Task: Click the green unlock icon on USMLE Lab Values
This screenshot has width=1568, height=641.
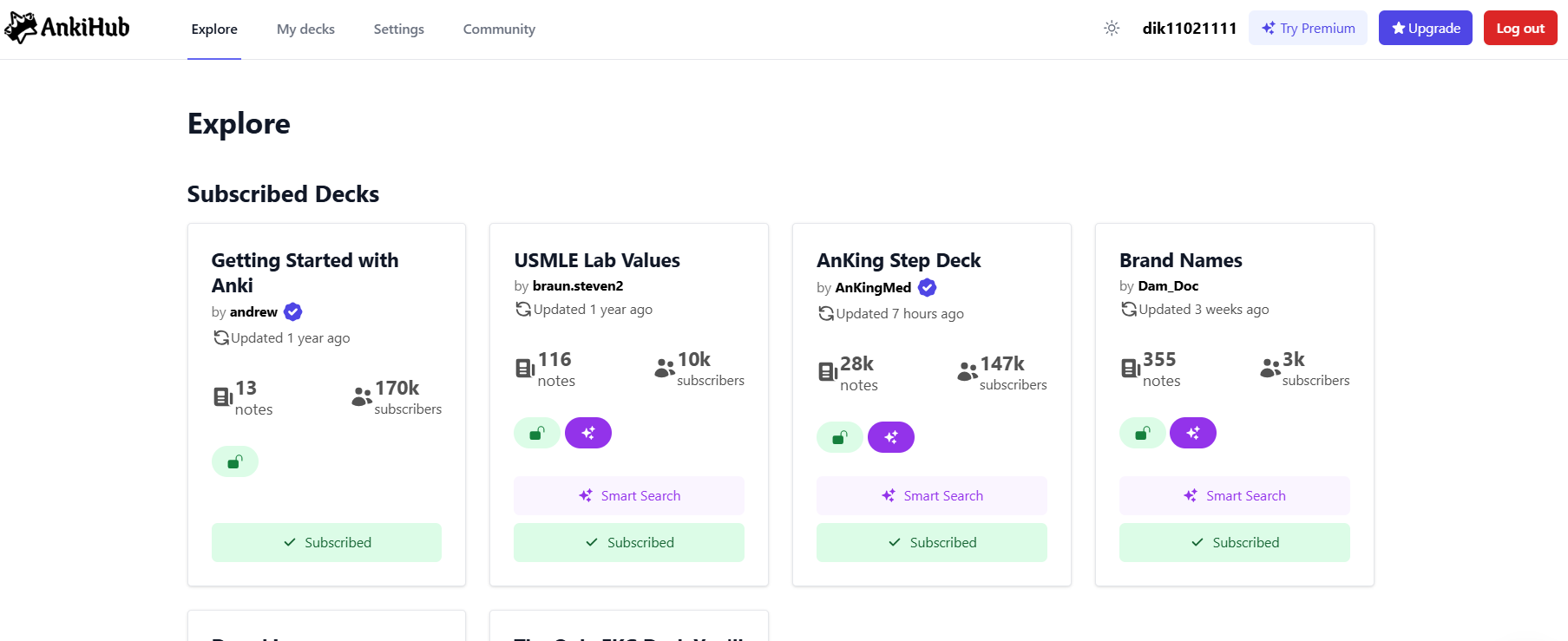Action: [537, 433]
